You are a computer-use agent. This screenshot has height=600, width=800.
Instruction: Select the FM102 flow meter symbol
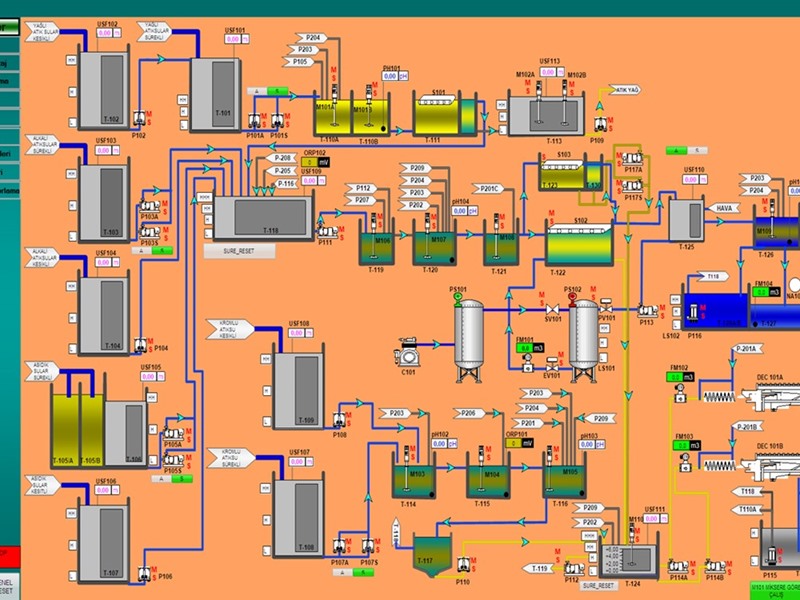(x=679, y=392)
